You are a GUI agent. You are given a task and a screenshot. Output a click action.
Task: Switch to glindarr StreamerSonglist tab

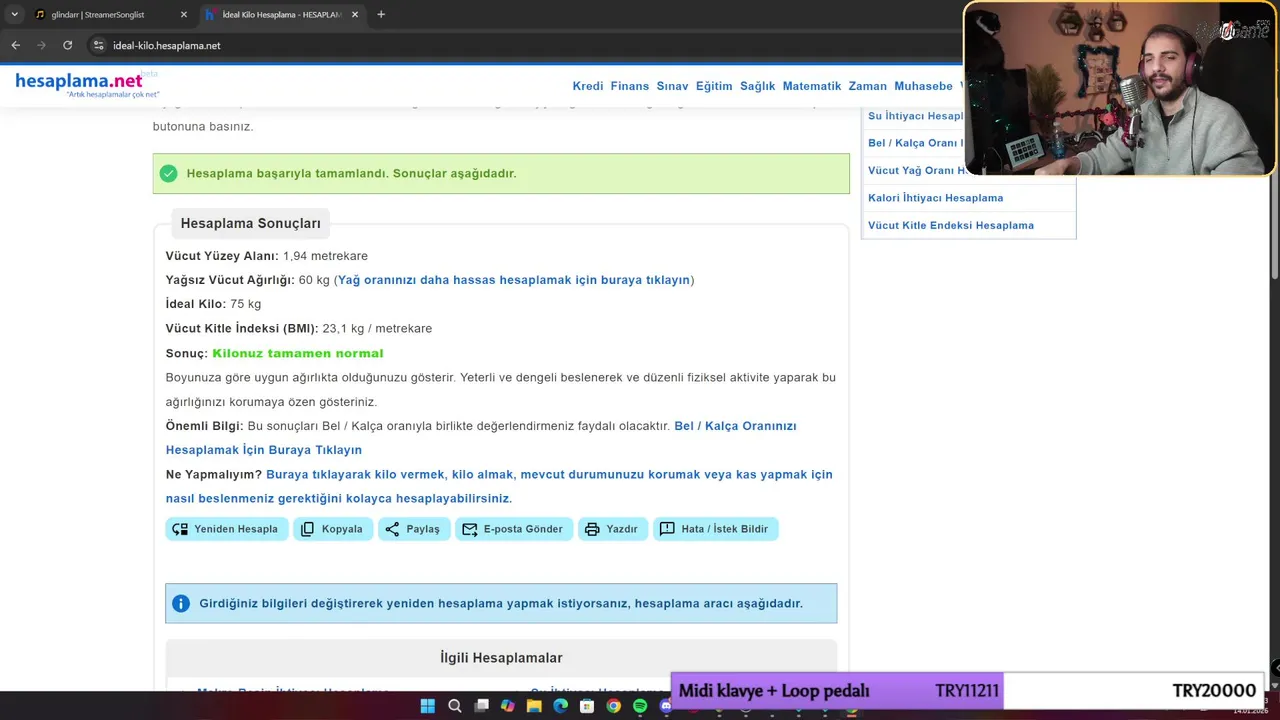(x=110, y=15)
